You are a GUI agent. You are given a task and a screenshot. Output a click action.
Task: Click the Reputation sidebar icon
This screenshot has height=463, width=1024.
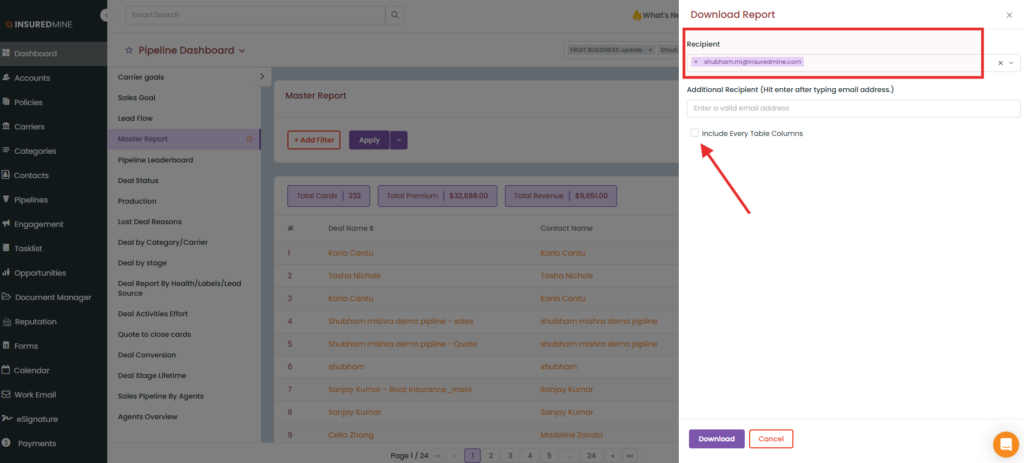point(6,321)
